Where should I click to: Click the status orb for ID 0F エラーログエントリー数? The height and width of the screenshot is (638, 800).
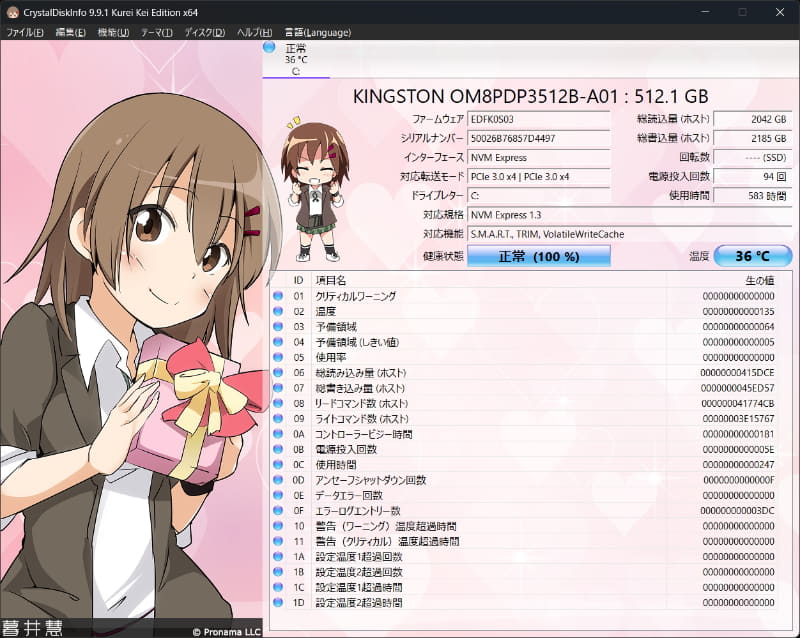click(278, 510)
